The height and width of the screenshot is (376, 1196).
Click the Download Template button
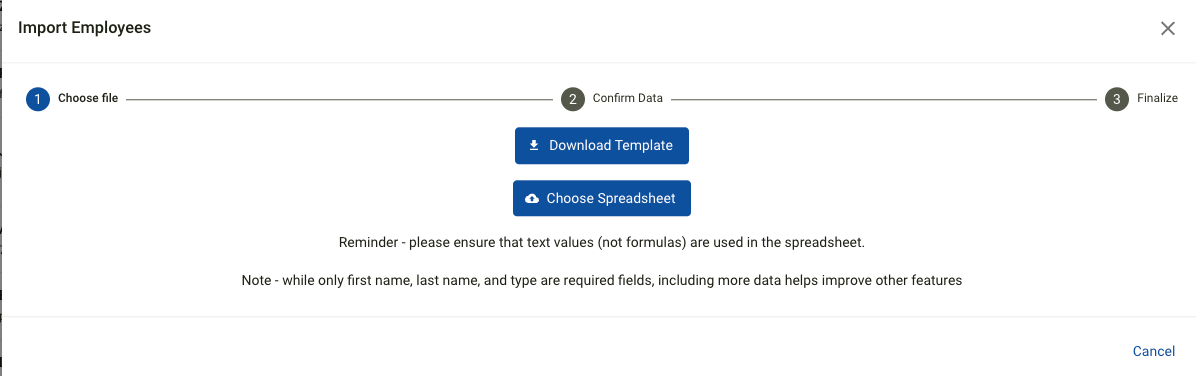[602, 146]
